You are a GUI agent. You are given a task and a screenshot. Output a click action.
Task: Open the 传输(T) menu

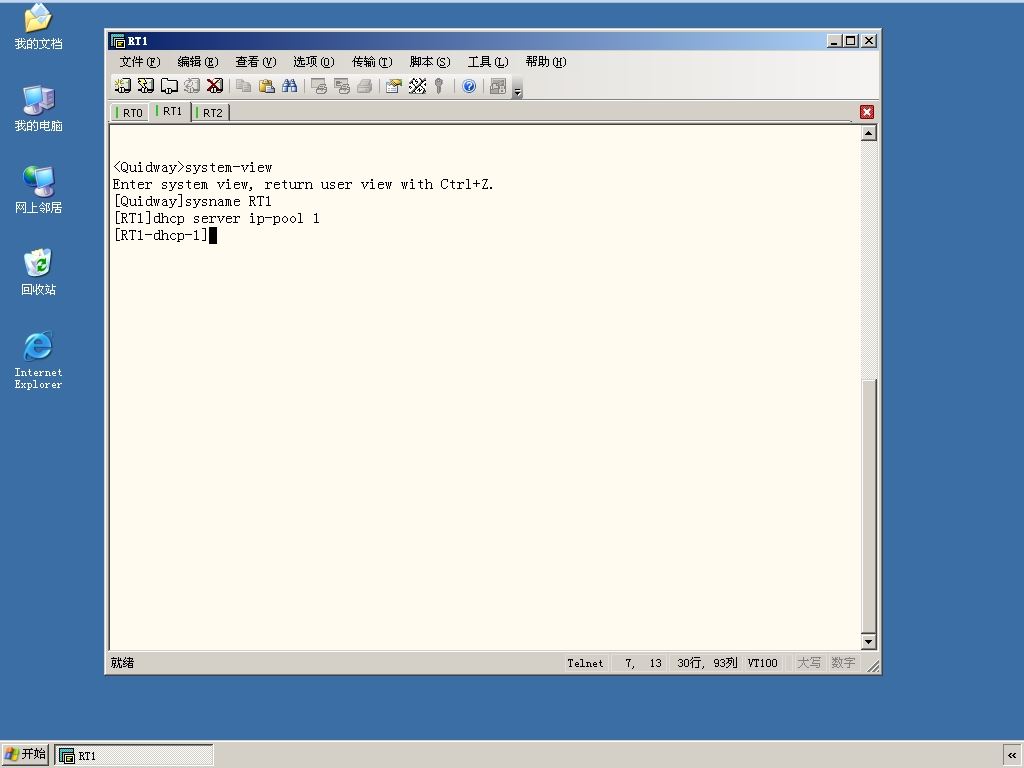[x=372, y=62]
